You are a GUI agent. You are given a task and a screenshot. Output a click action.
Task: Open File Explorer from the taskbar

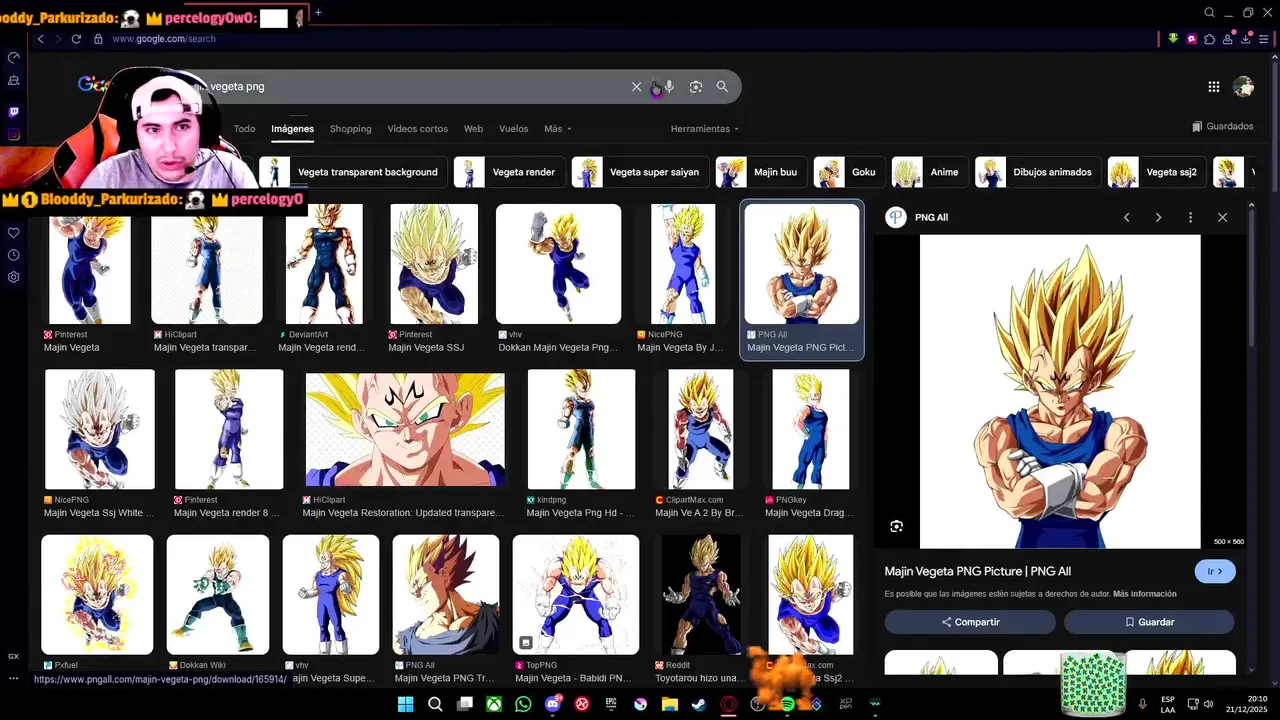click(x=669, y=704)
